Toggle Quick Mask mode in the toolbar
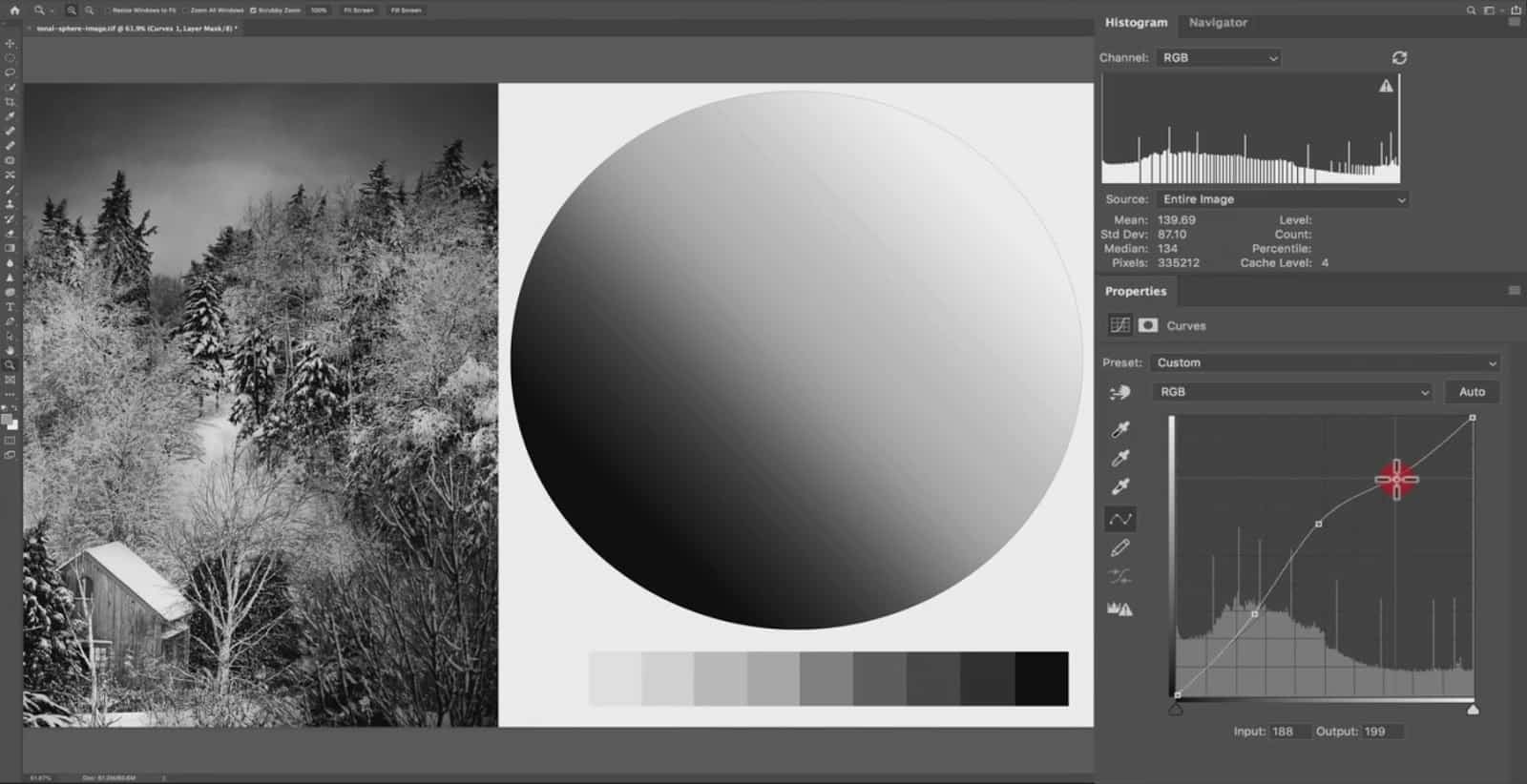The image size is (1527, 784). (x=10, y=441)
